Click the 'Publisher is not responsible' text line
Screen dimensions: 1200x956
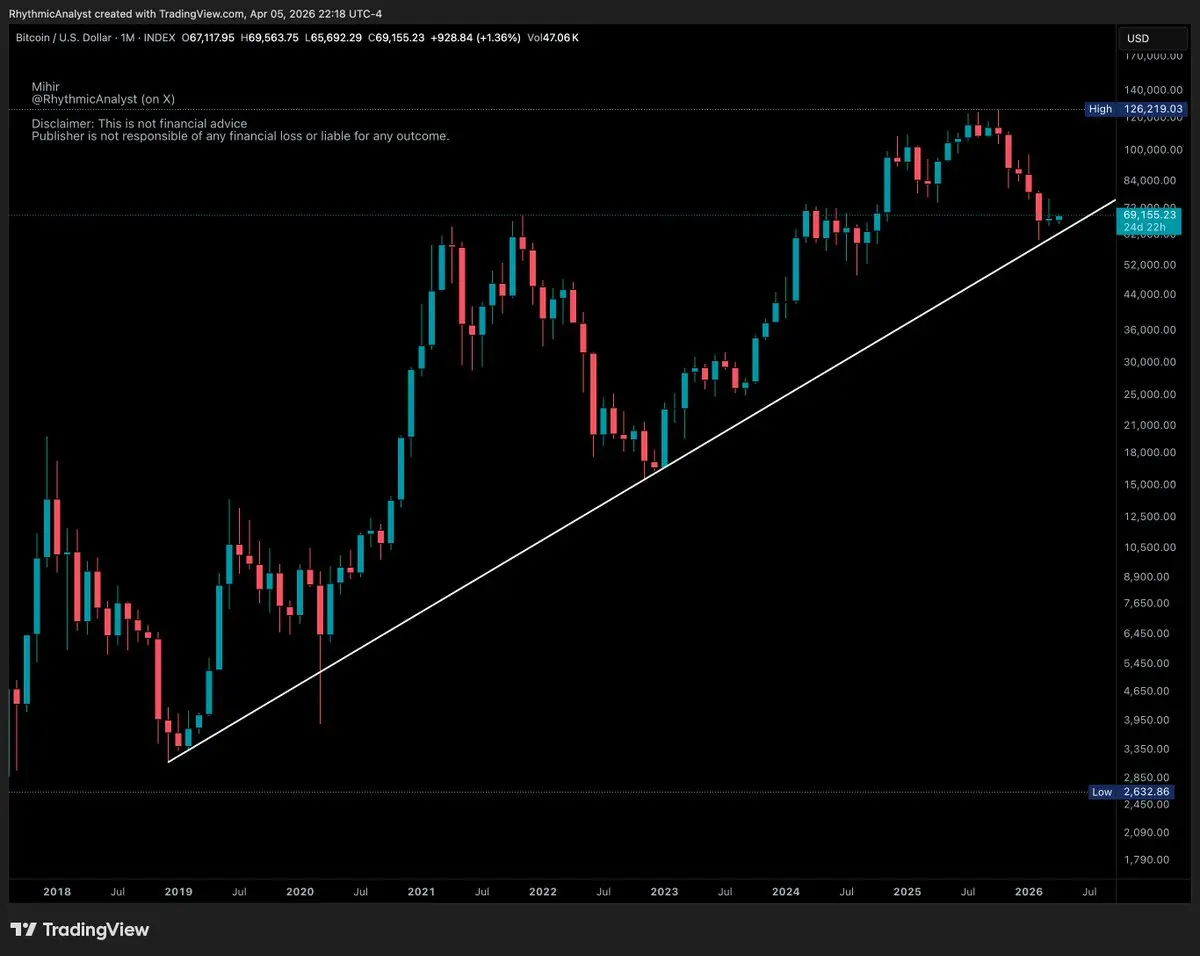tap(240, 136)
